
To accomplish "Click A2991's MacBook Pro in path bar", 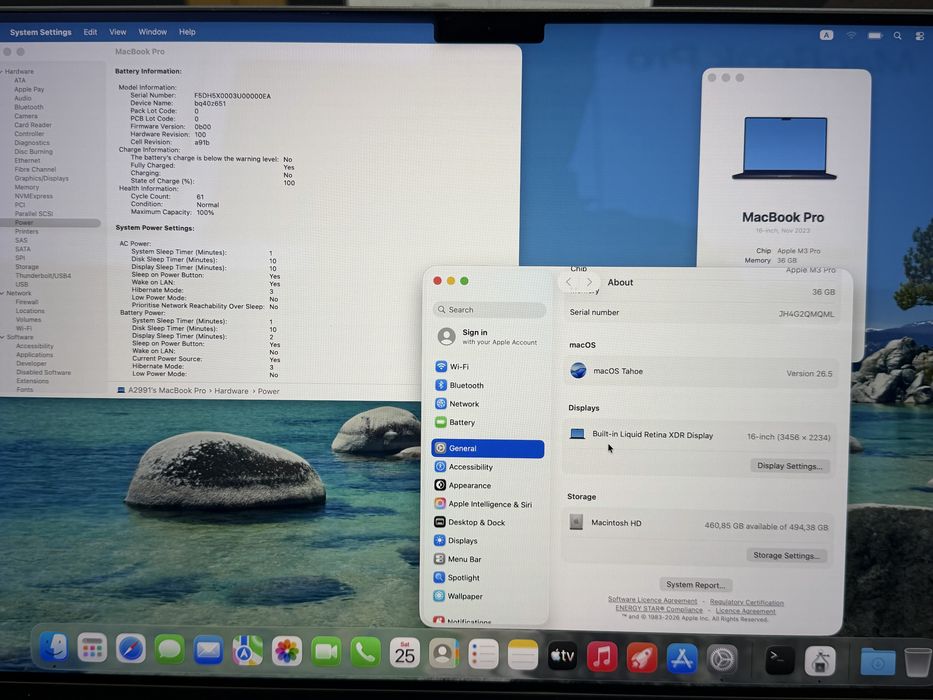I will [167, 390].
